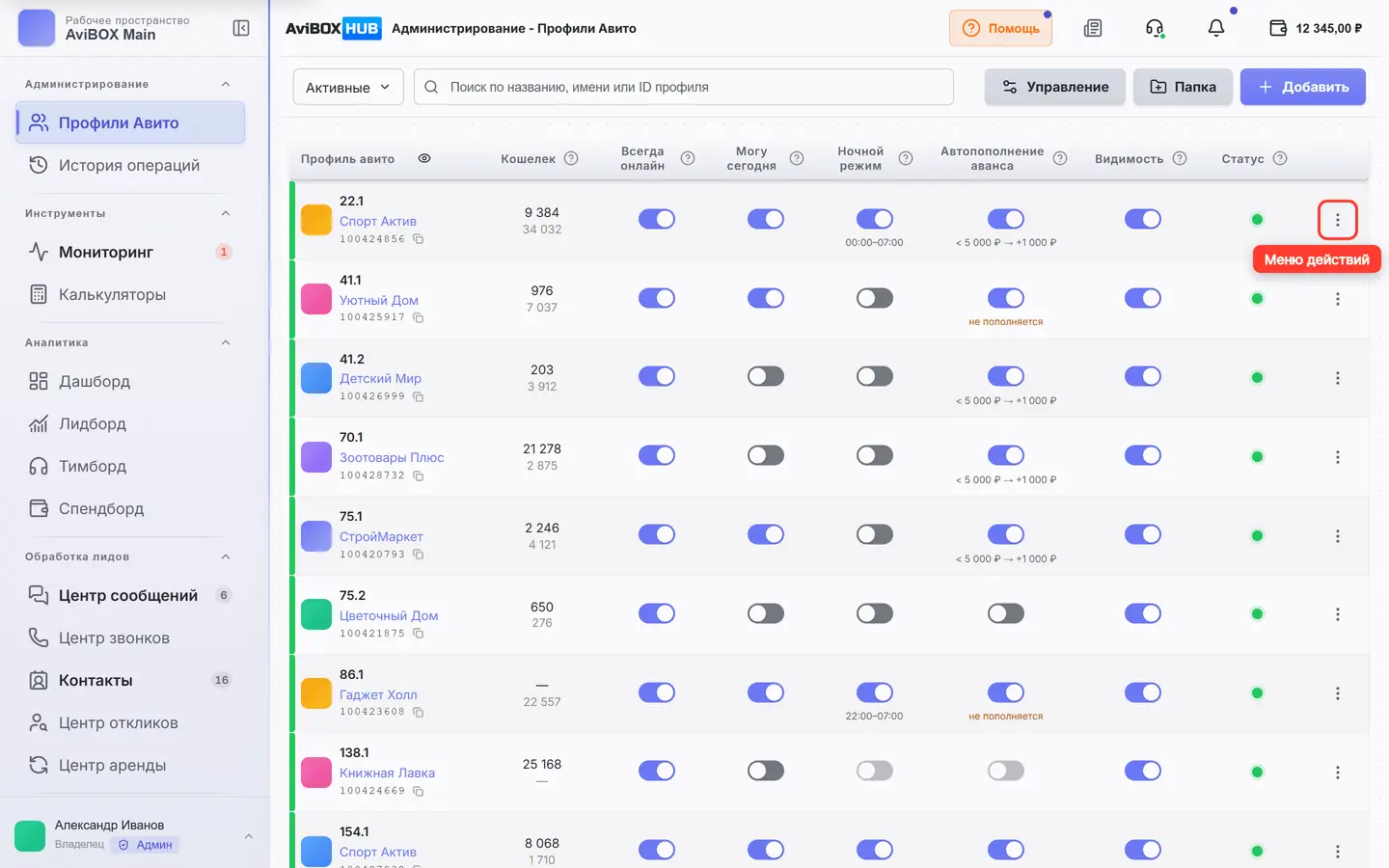Show help for Автопополнение аванса column

point(1060,158)
